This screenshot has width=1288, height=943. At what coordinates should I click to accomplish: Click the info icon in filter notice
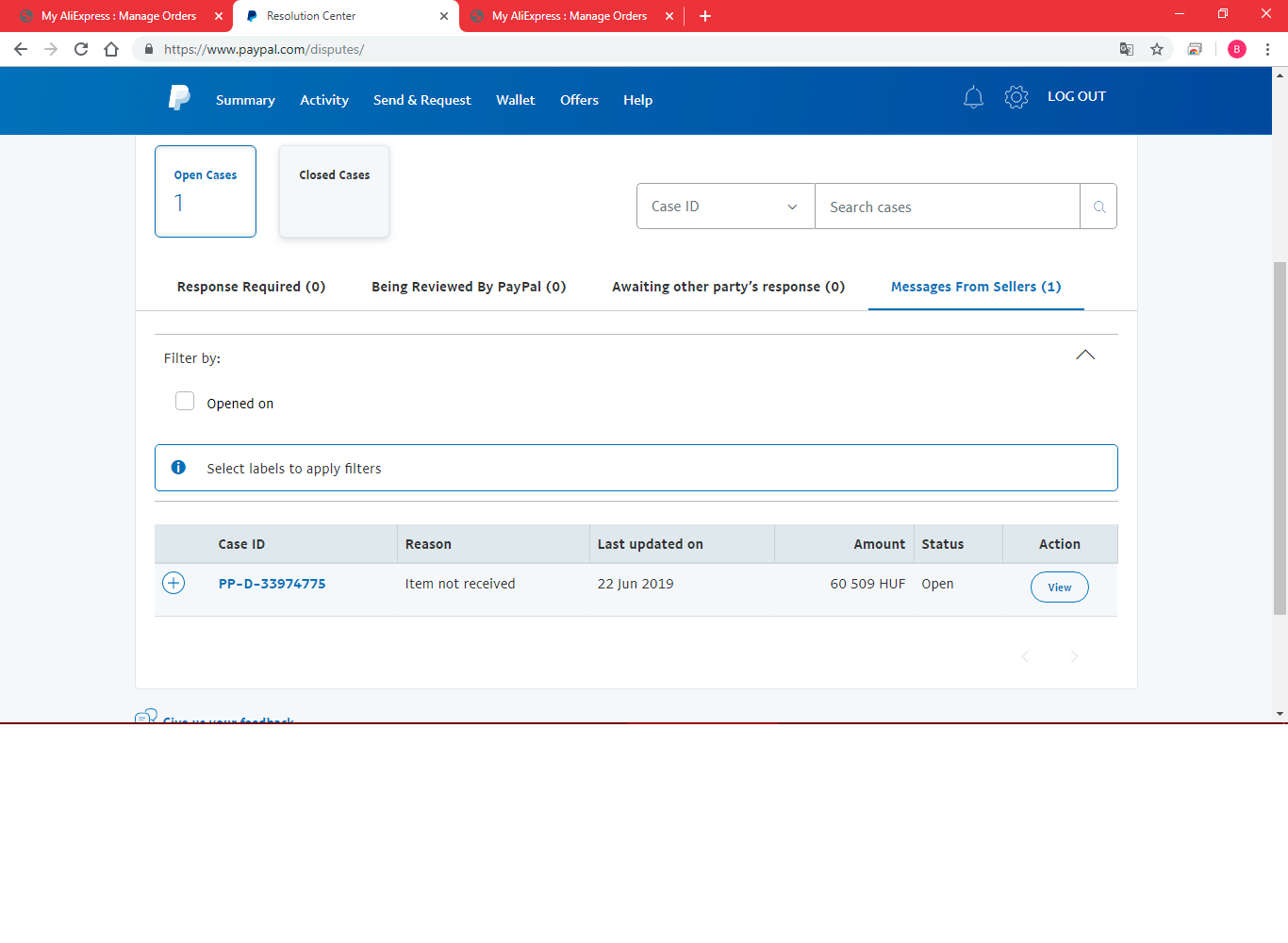point(178,467)
